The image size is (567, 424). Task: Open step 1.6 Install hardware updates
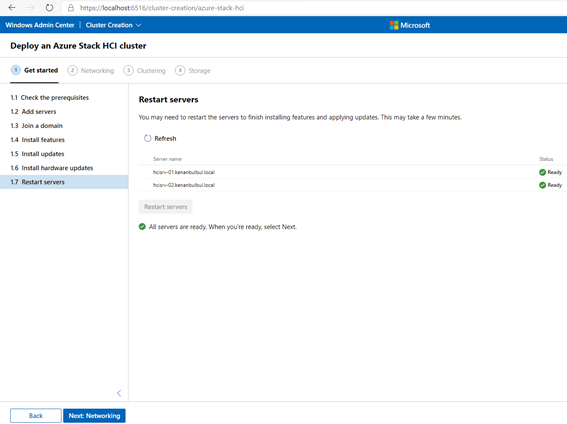(x=52, y=168)
